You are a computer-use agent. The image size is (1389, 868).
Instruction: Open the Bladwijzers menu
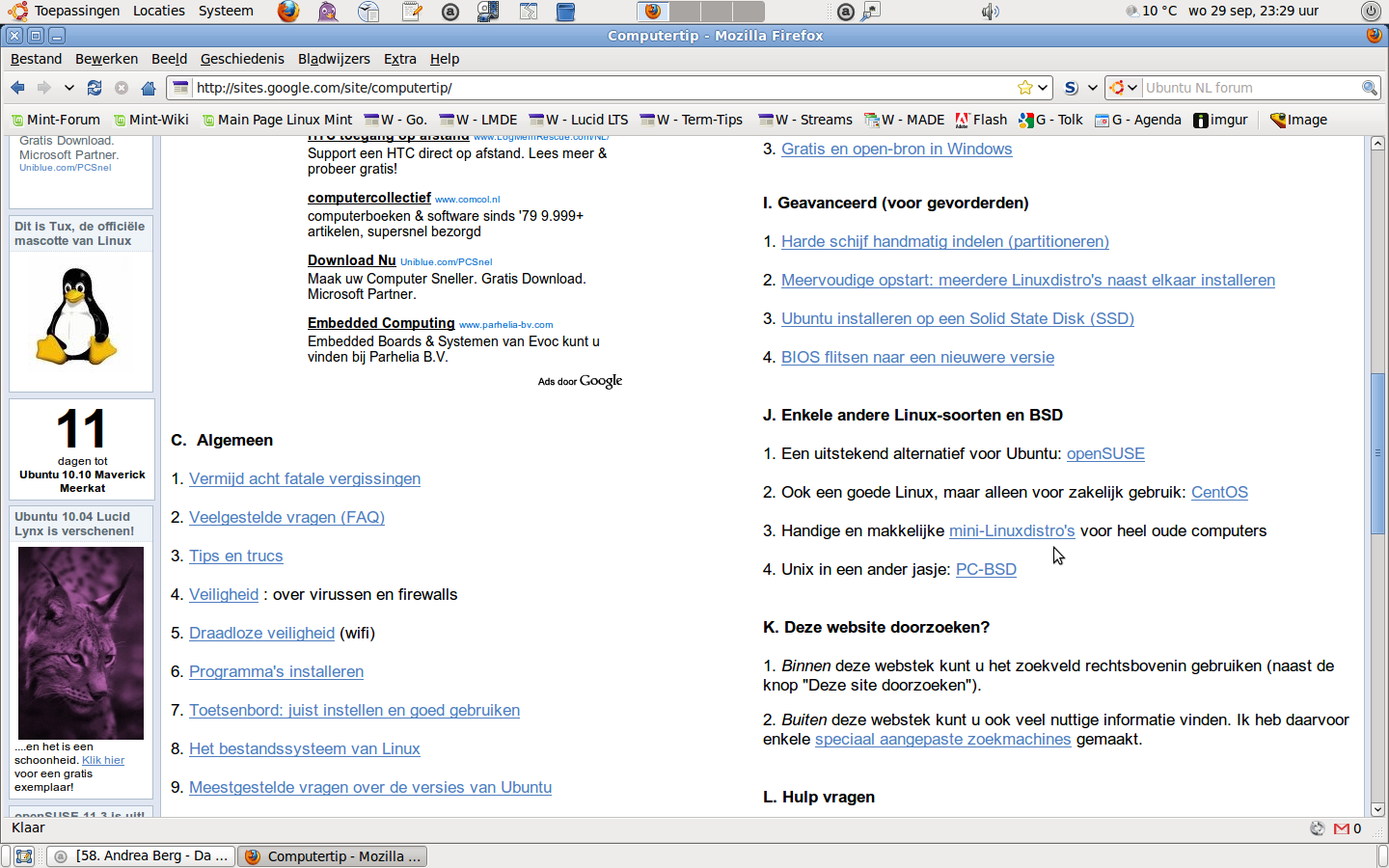pyautogui.click(x=334, y=59)
